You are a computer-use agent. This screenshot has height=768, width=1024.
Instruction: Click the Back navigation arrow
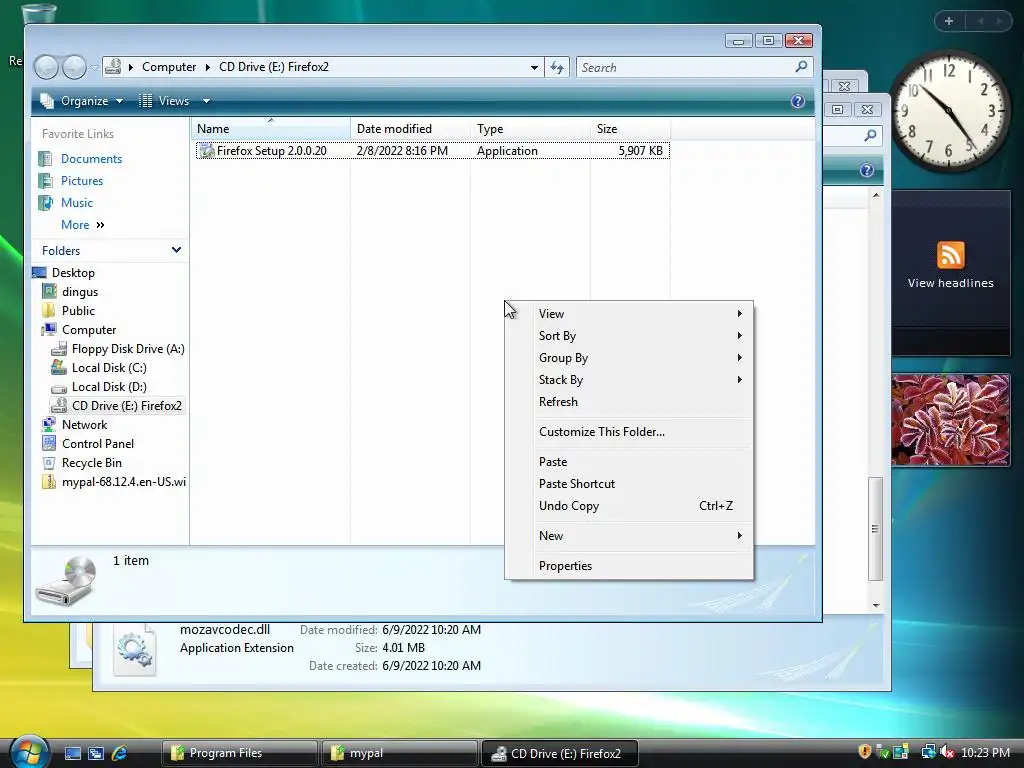tap(46, 67)
